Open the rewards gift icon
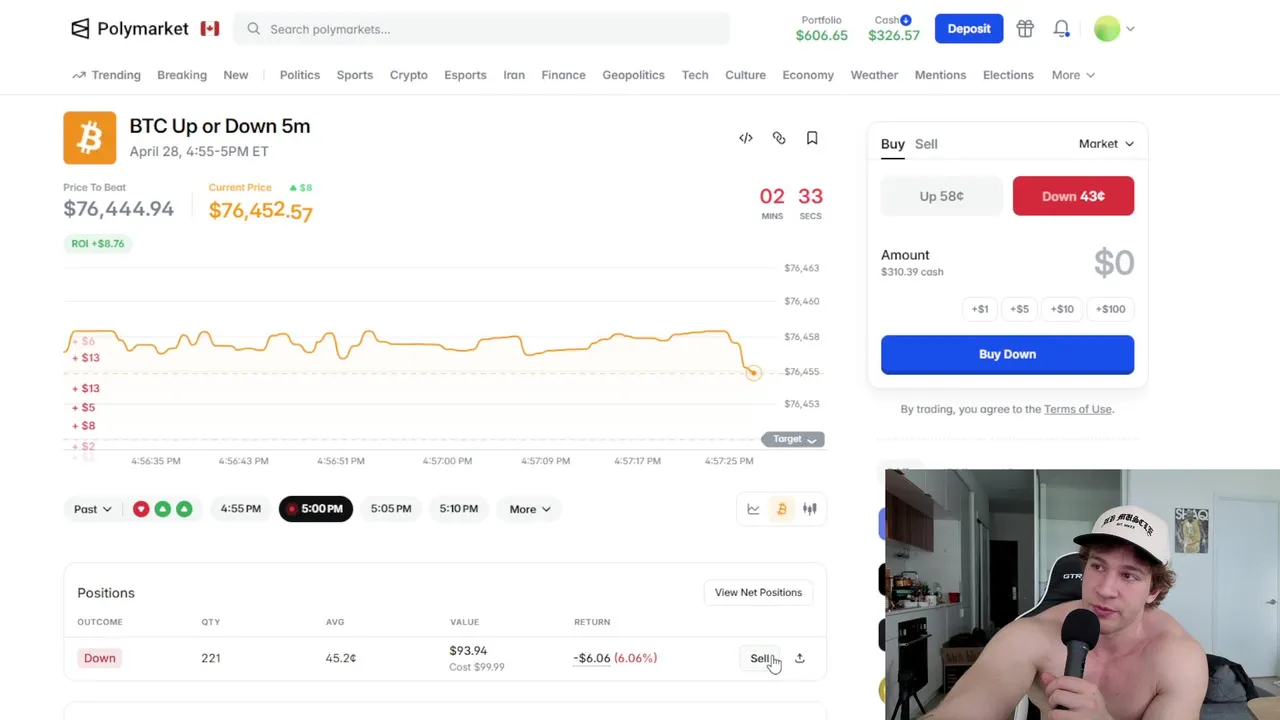 click(1025, 29)
